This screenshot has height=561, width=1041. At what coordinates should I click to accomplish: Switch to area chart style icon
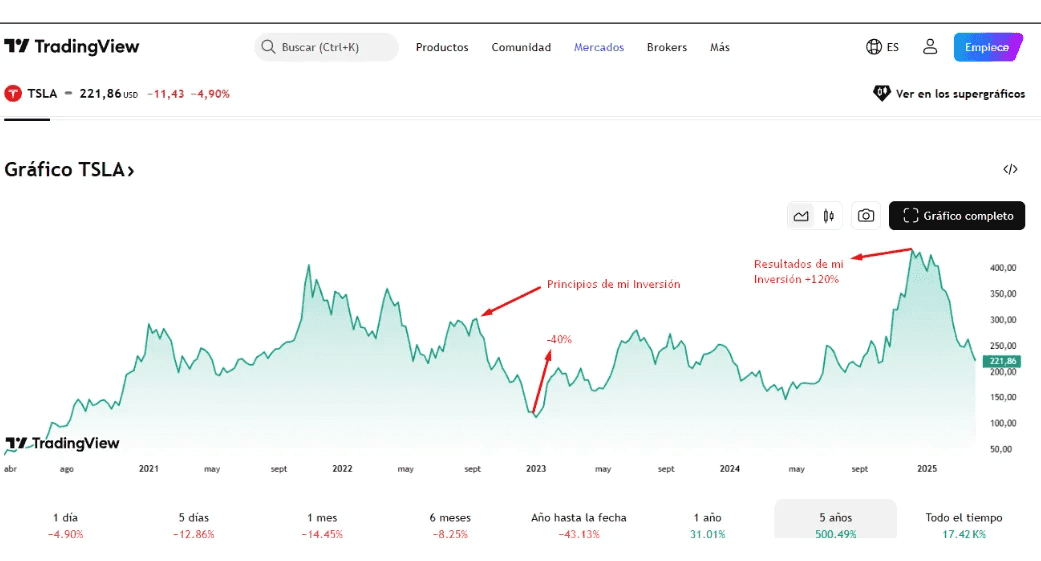click(801, 216)
